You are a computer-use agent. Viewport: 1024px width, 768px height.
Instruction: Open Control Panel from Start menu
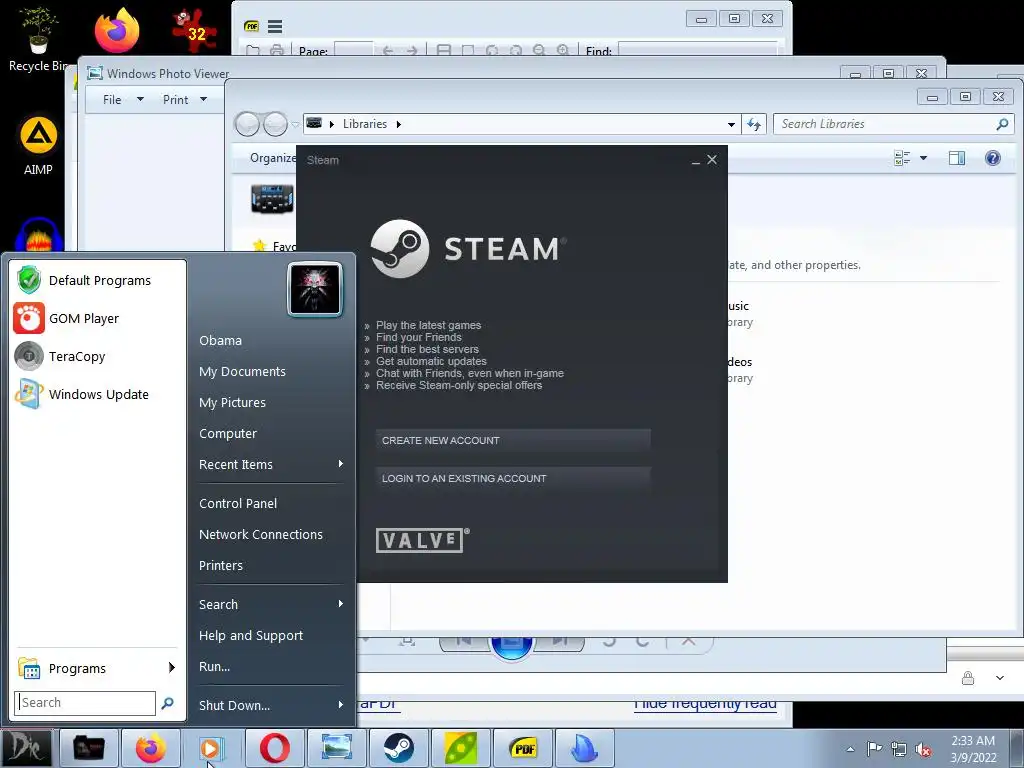238,504
